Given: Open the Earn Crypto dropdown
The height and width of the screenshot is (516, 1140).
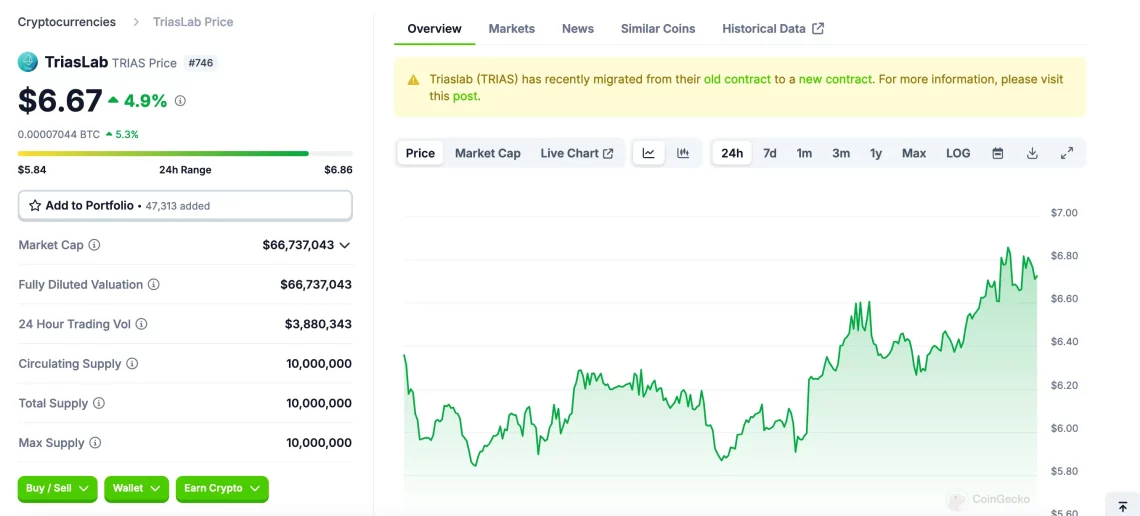Looking at the screenshot, I should coord(222,488).
